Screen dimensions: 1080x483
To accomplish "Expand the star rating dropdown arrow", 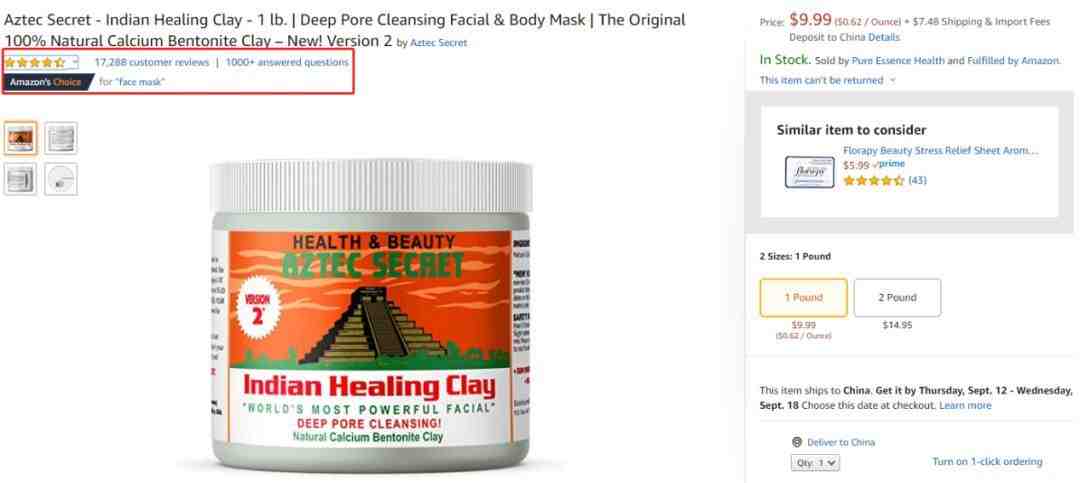I will click(74, 62).
